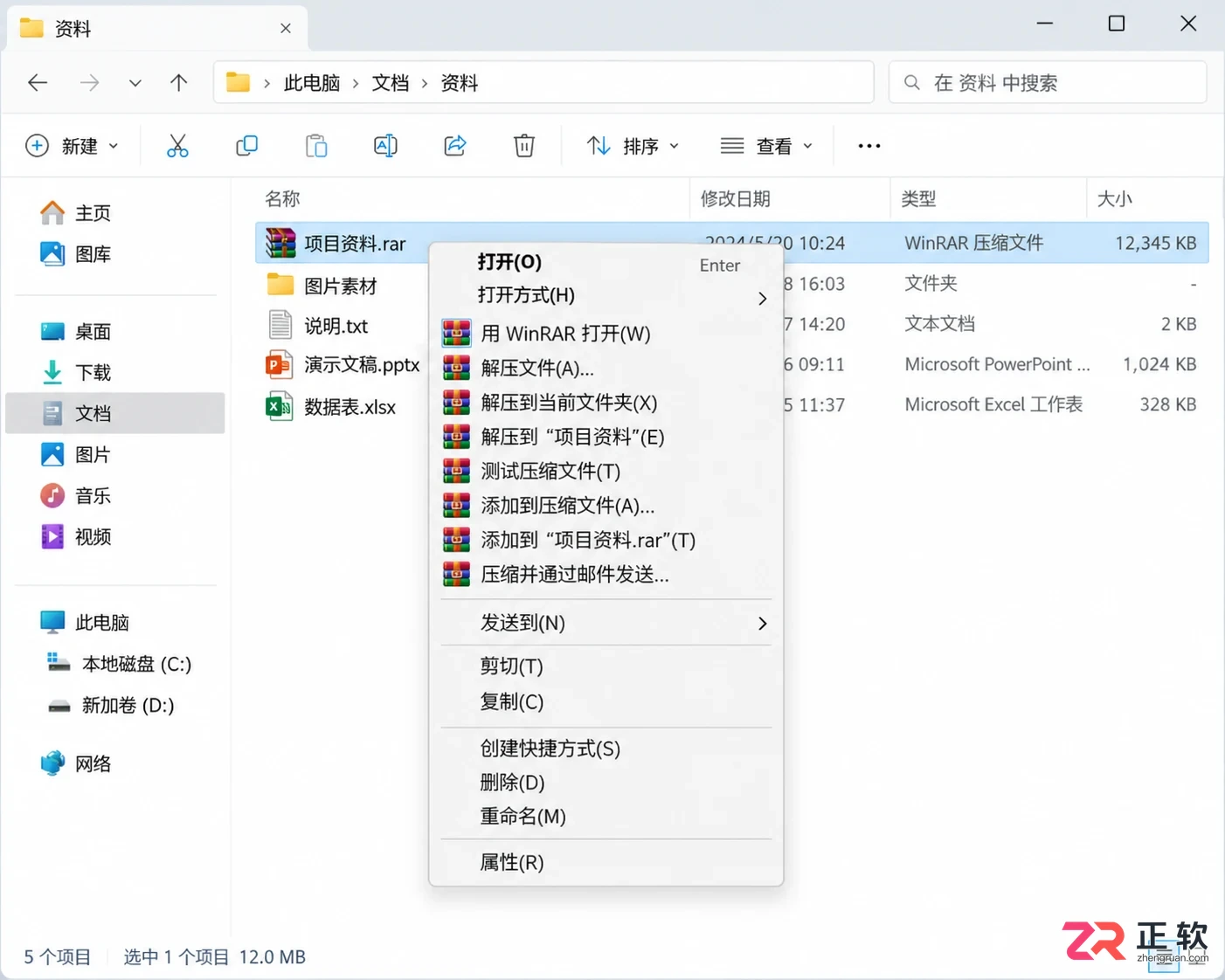Open the three-dot more options menu

[x=869, y=146]
